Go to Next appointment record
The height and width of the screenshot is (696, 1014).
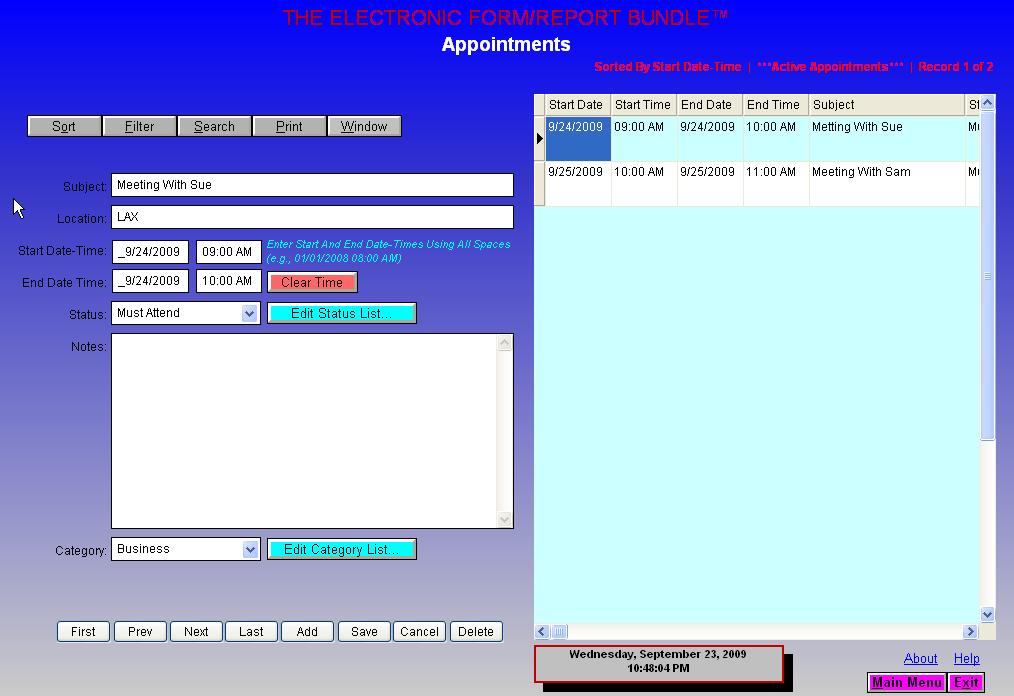[x=196, y=631]
